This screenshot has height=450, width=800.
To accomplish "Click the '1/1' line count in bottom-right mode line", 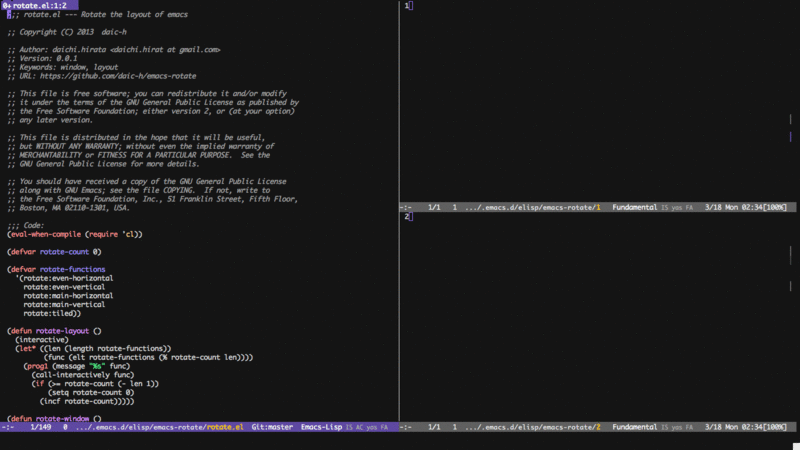I will 434,427.
